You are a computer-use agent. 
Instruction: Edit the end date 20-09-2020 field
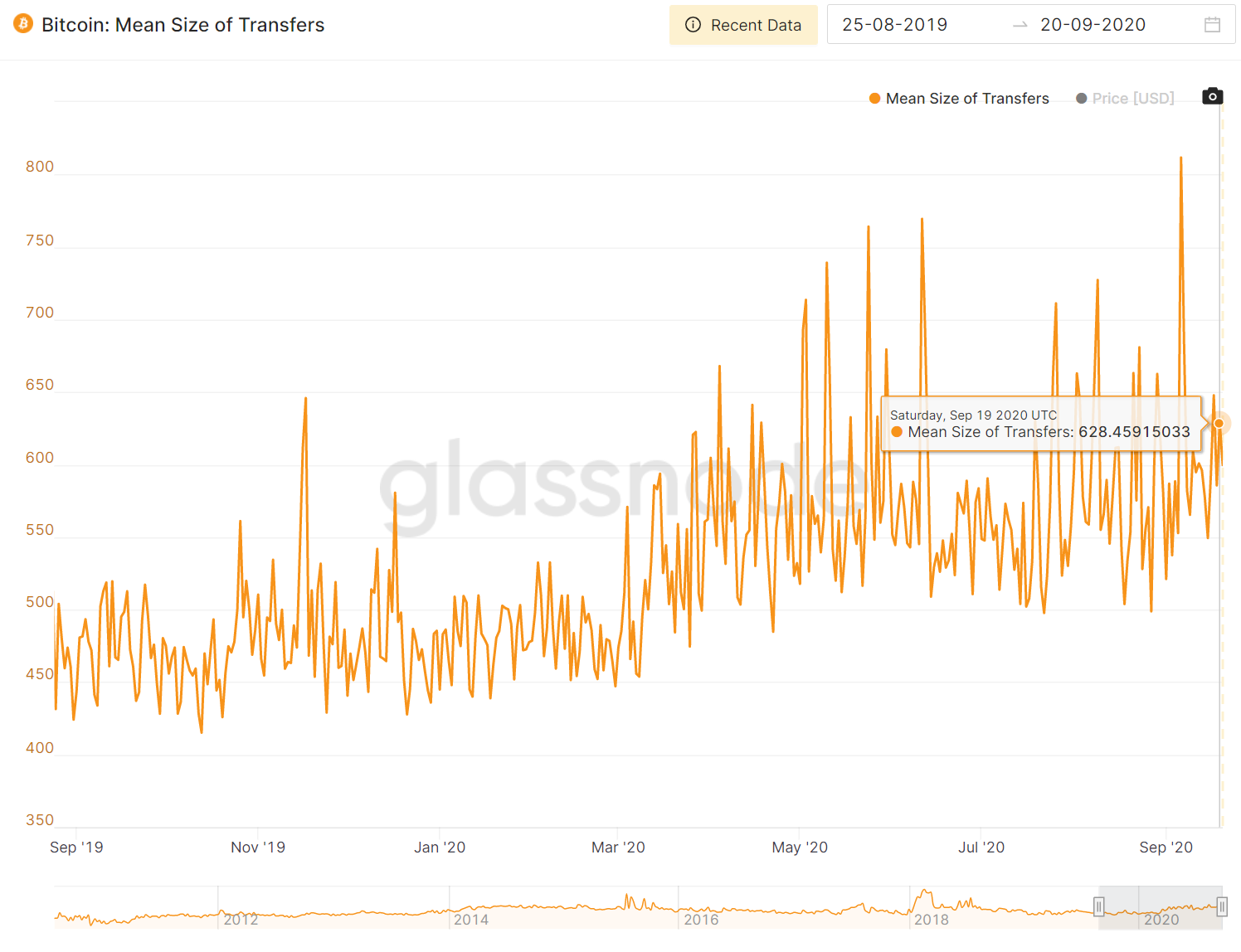(x=1093, y=25)
